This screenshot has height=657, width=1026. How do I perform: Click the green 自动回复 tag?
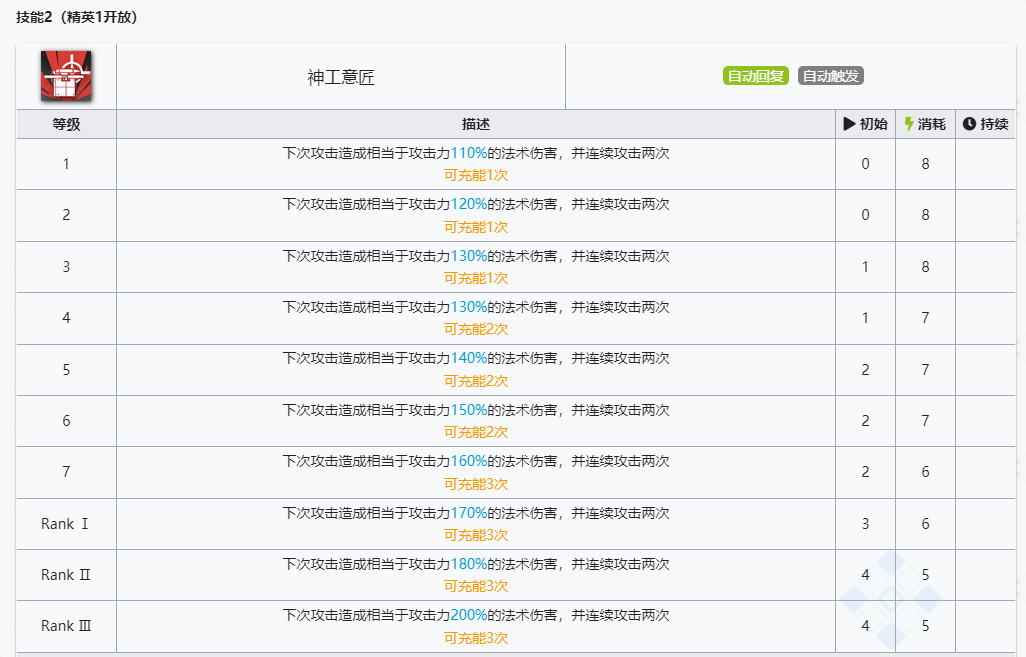(x=756, y=76)
